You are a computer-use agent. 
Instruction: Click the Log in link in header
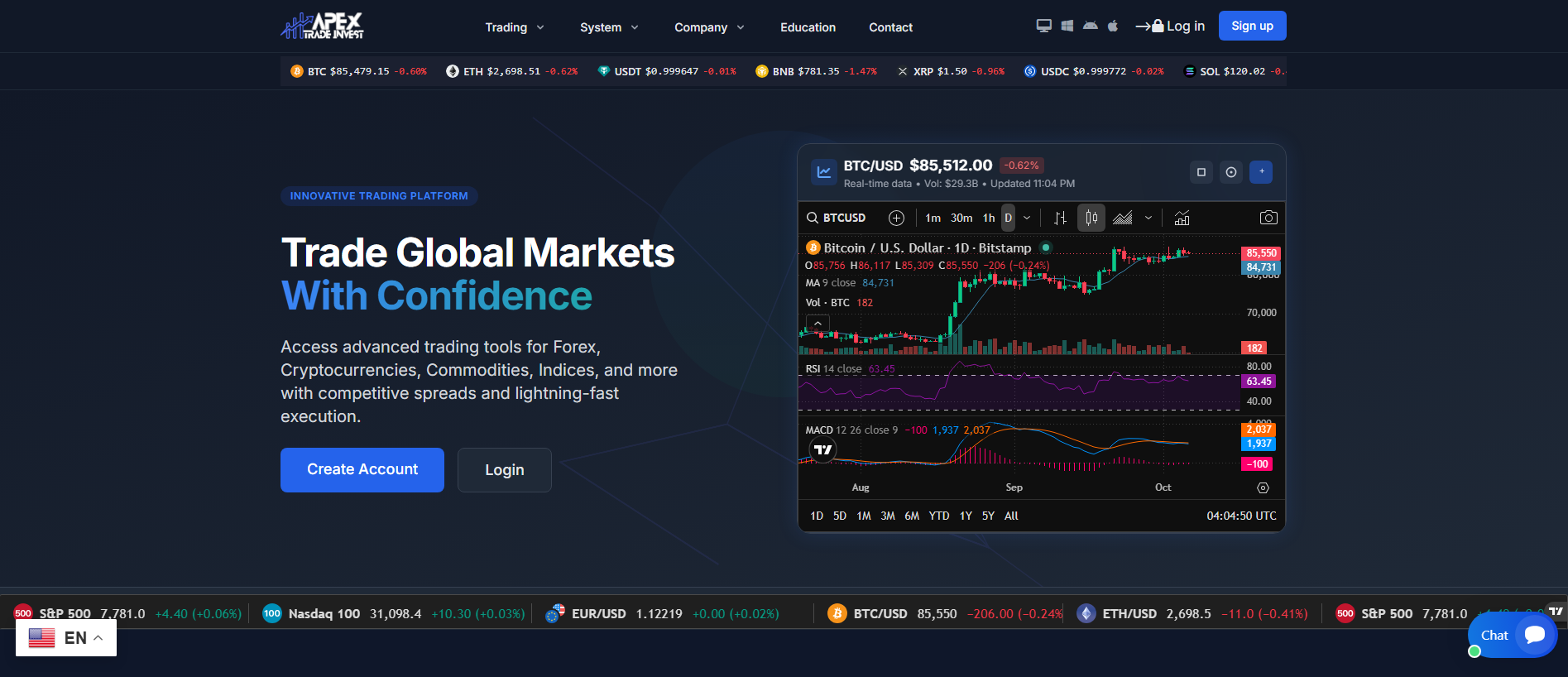1170,26
